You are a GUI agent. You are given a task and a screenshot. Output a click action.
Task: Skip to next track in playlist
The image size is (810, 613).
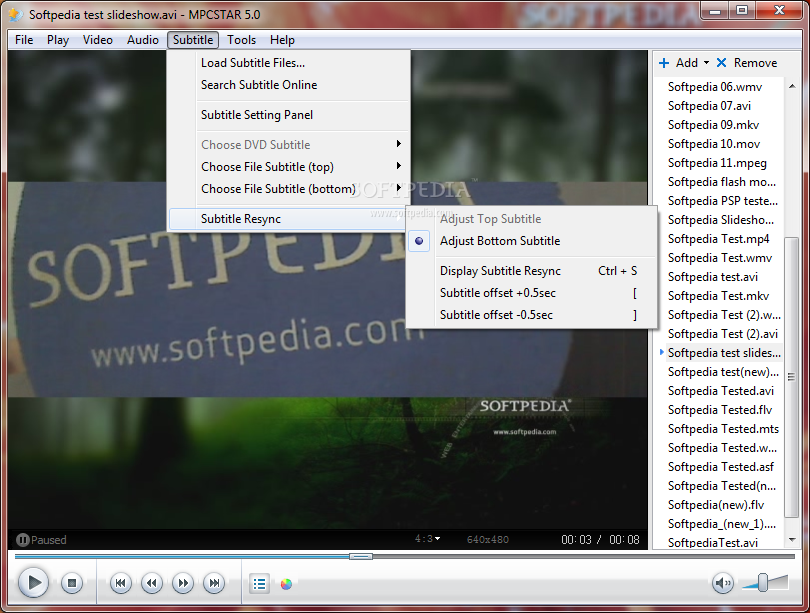click(214, 584)
